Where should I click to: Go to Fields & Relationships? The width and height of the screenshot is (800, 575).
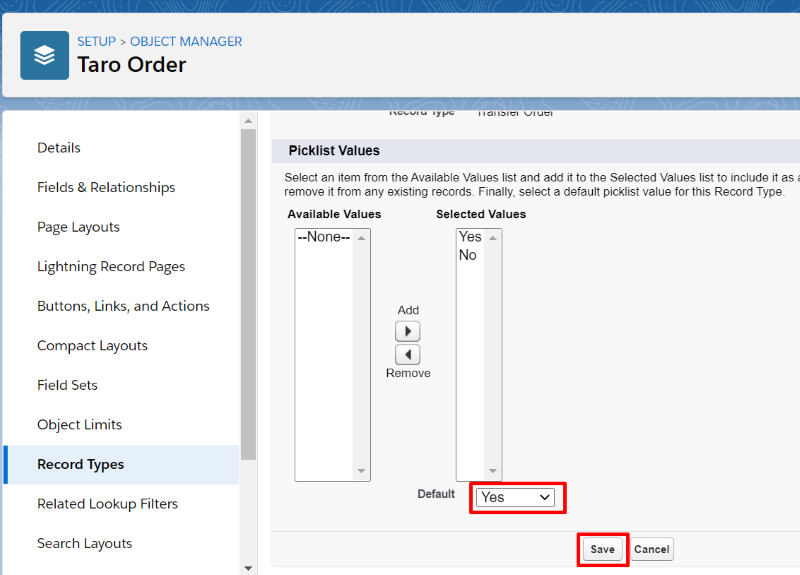(x=106, y=187)
